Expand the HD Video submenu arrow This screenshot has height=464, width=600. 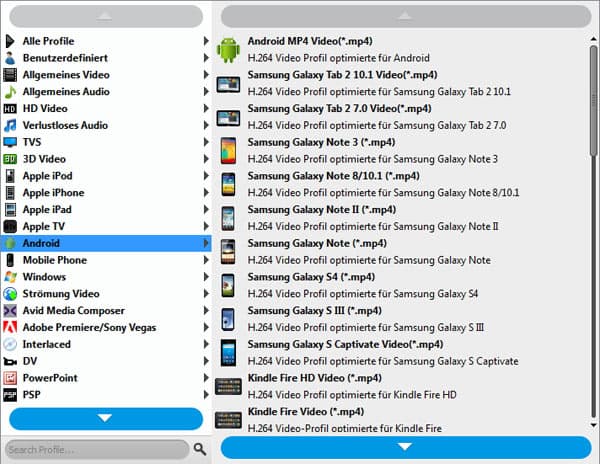point(206,109)
